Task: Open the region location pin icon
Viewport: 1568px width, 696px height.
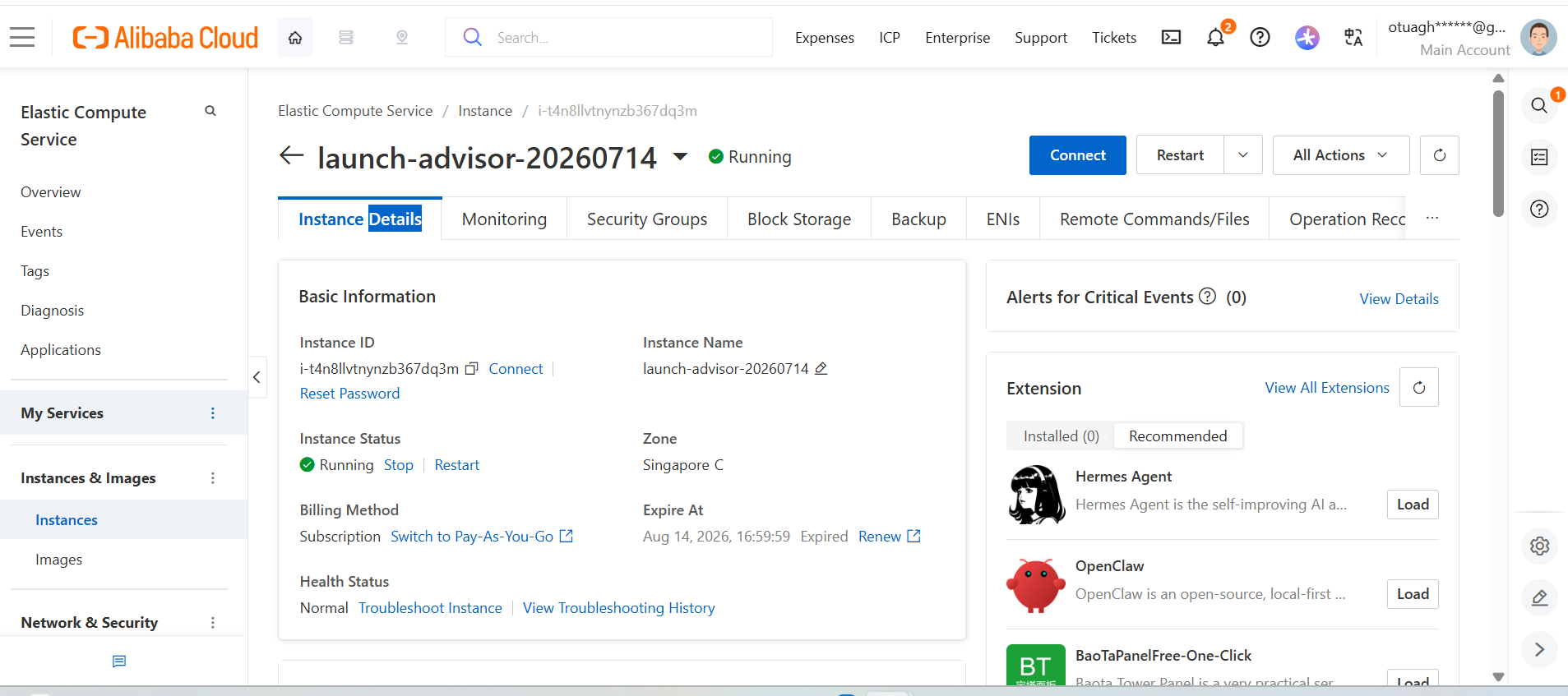Action: 402,37
